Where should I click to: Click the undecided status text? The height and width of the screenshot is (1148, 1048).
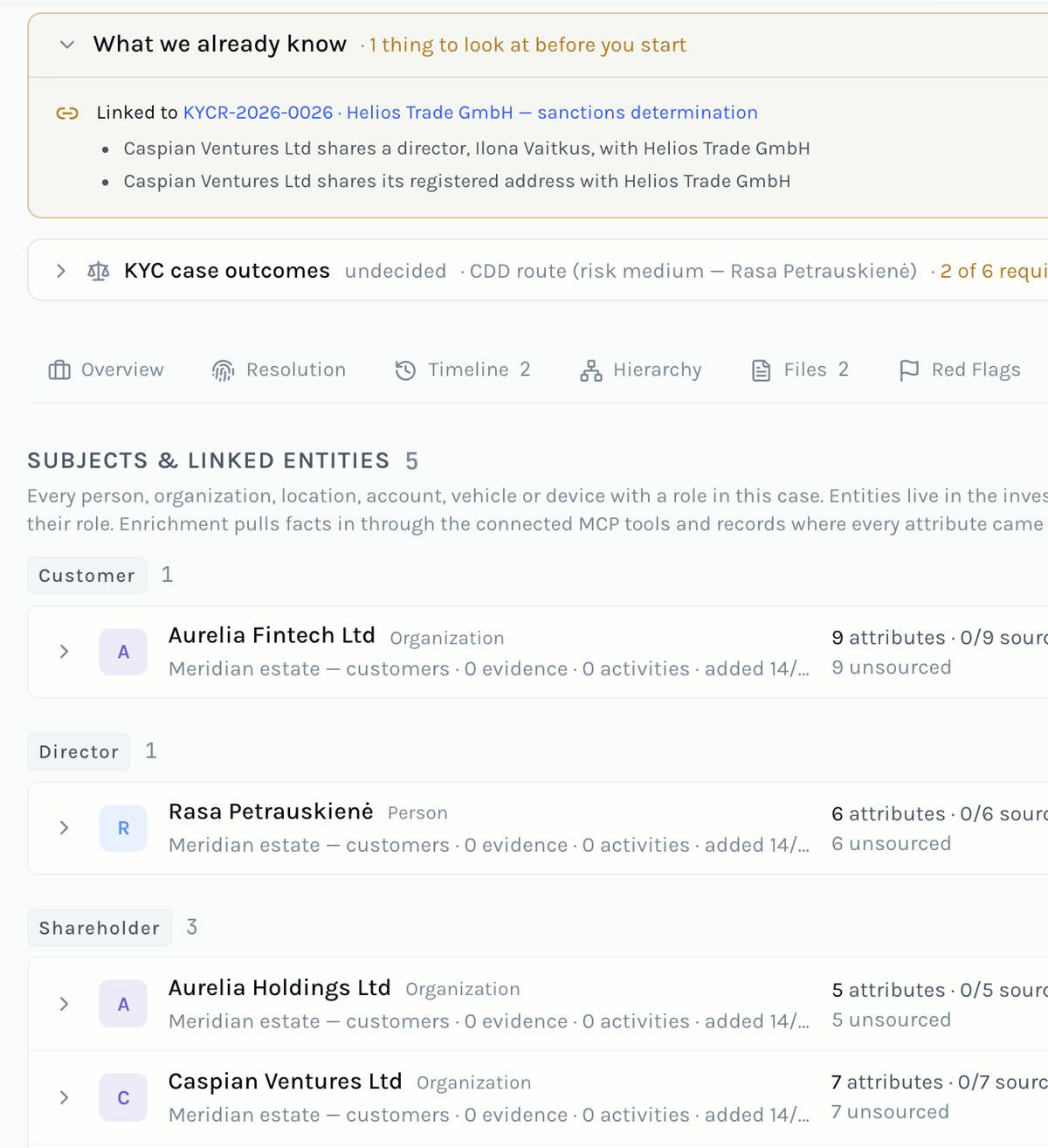(x=396, y=272)
